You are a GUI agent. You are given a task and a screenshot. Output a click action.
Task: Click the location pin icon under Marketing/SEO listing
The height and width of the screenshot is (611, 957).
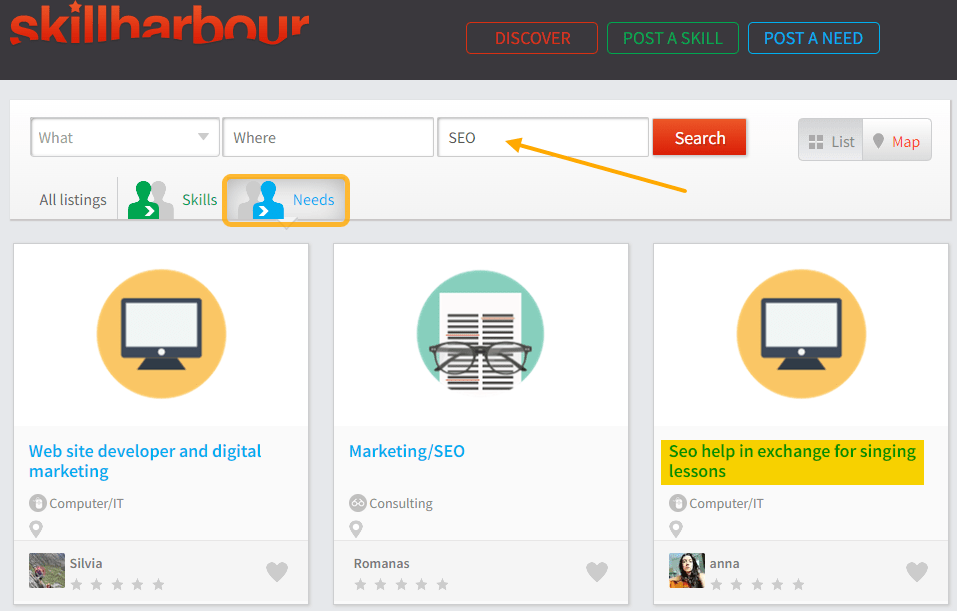(355, 529)
